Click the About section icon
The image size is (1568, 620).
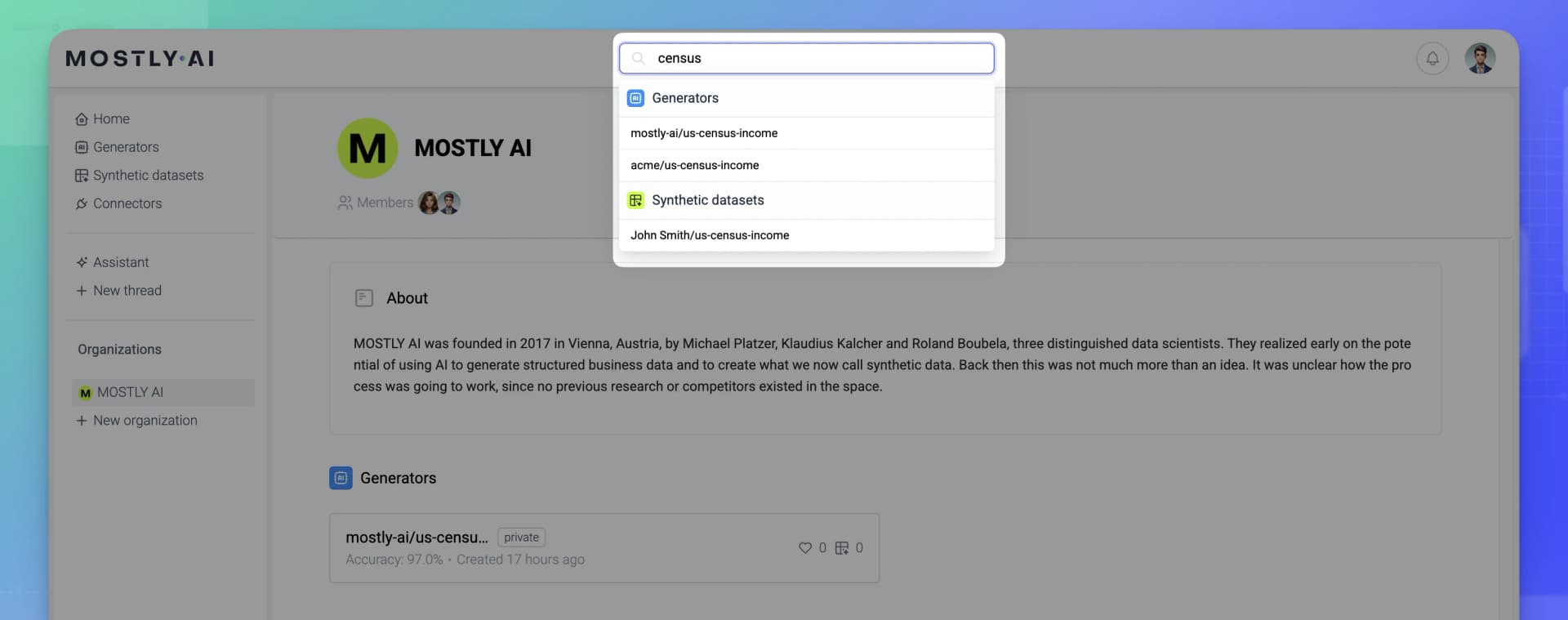(x=364, y=298)
